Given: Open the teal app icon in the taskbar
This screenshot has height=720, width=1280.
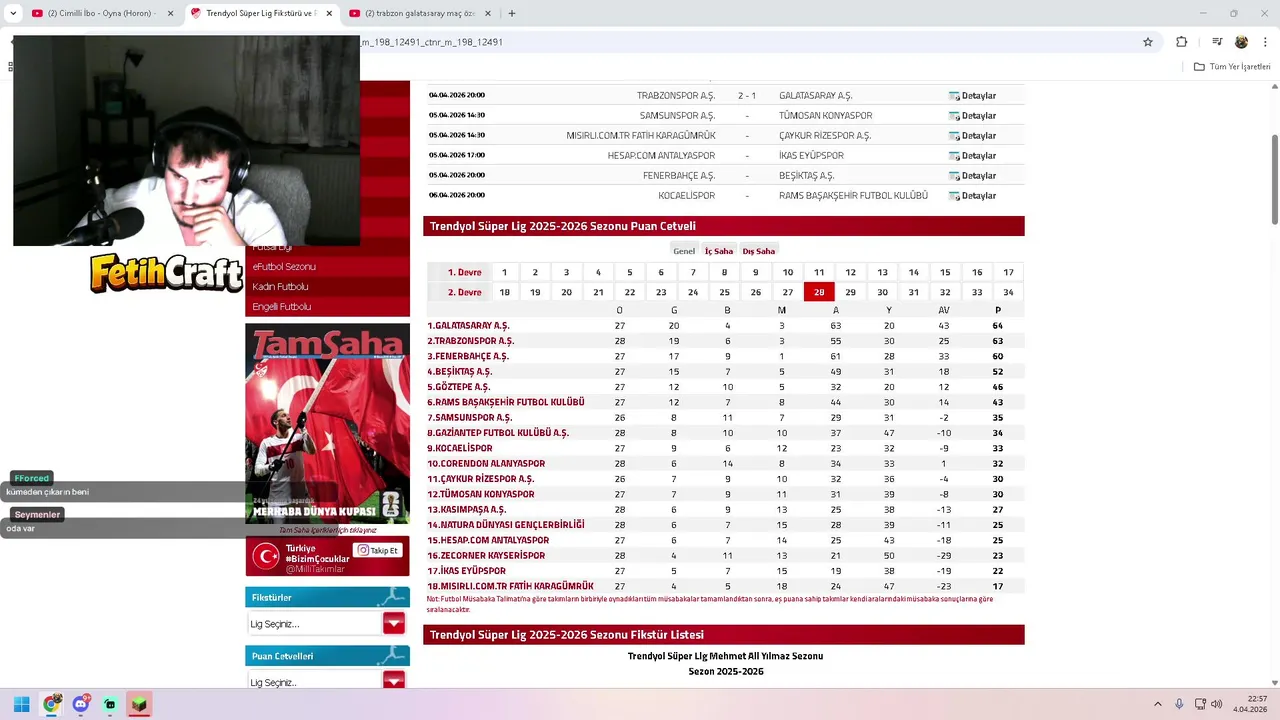Looking at the screenshot, I should click(x=110, y=704).
